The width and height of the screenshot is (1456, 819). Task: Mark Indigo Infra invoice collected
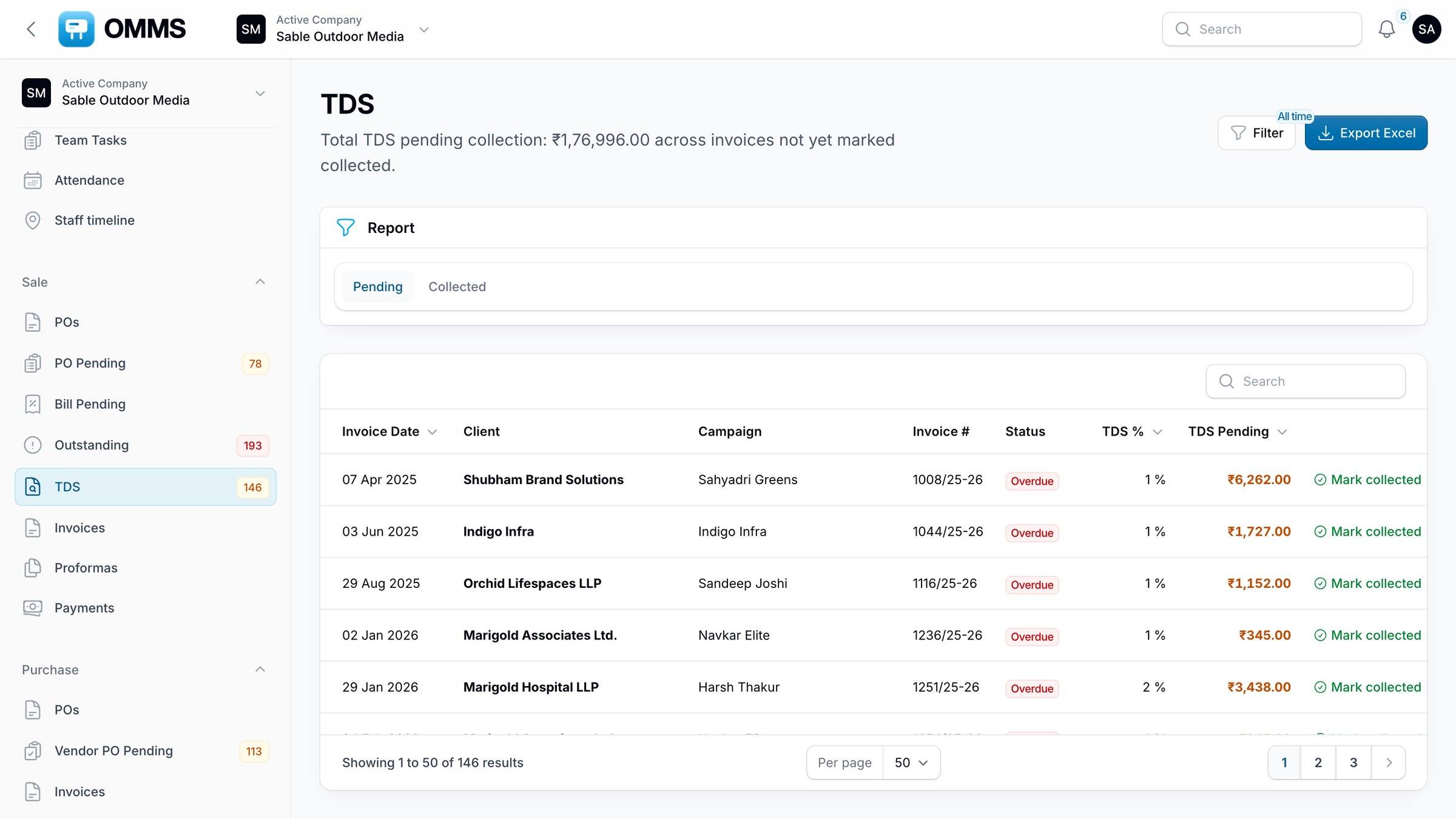(1367, 531)
